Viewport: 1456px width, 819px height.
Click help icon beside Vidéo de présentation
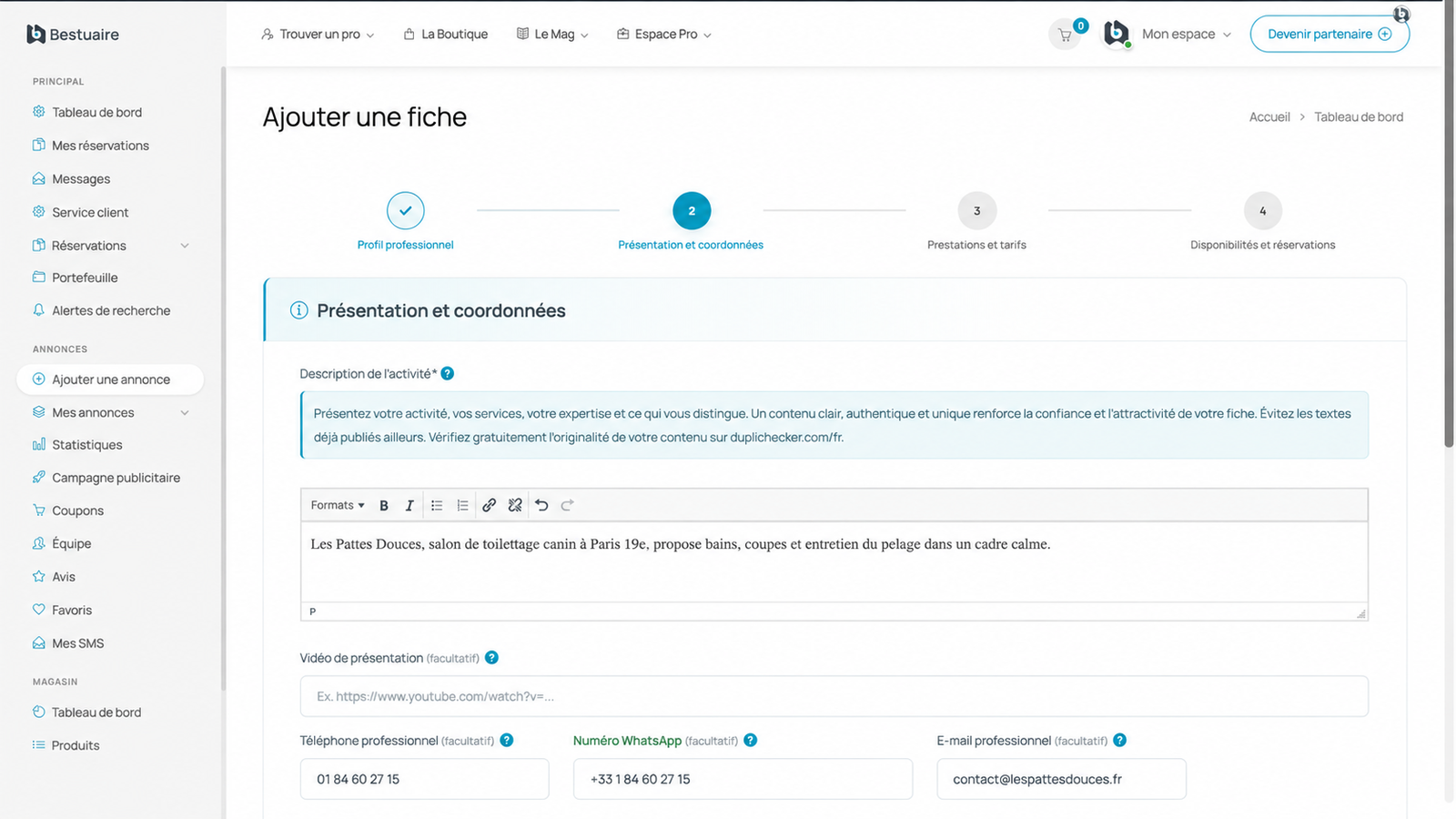(x=491, y=657)
